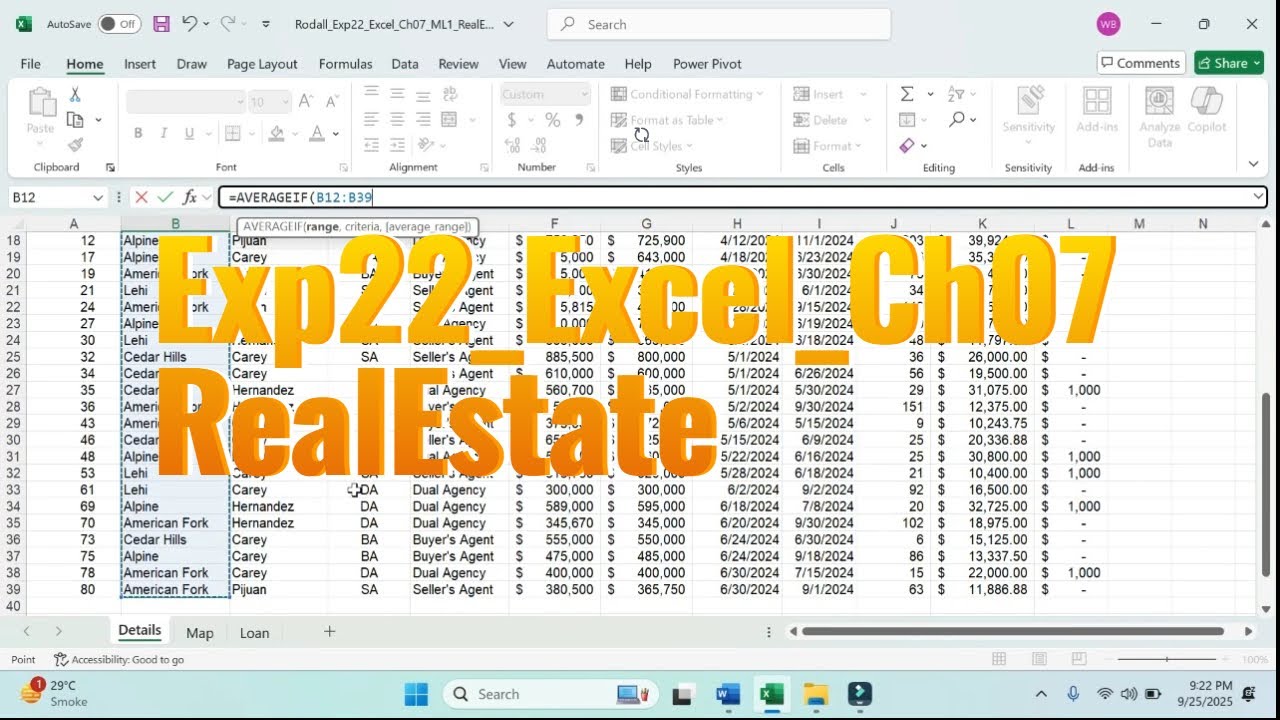The image size is (1280, 720).
Task: Open Format as Table dropdown
Action: (x=667, y=120)
